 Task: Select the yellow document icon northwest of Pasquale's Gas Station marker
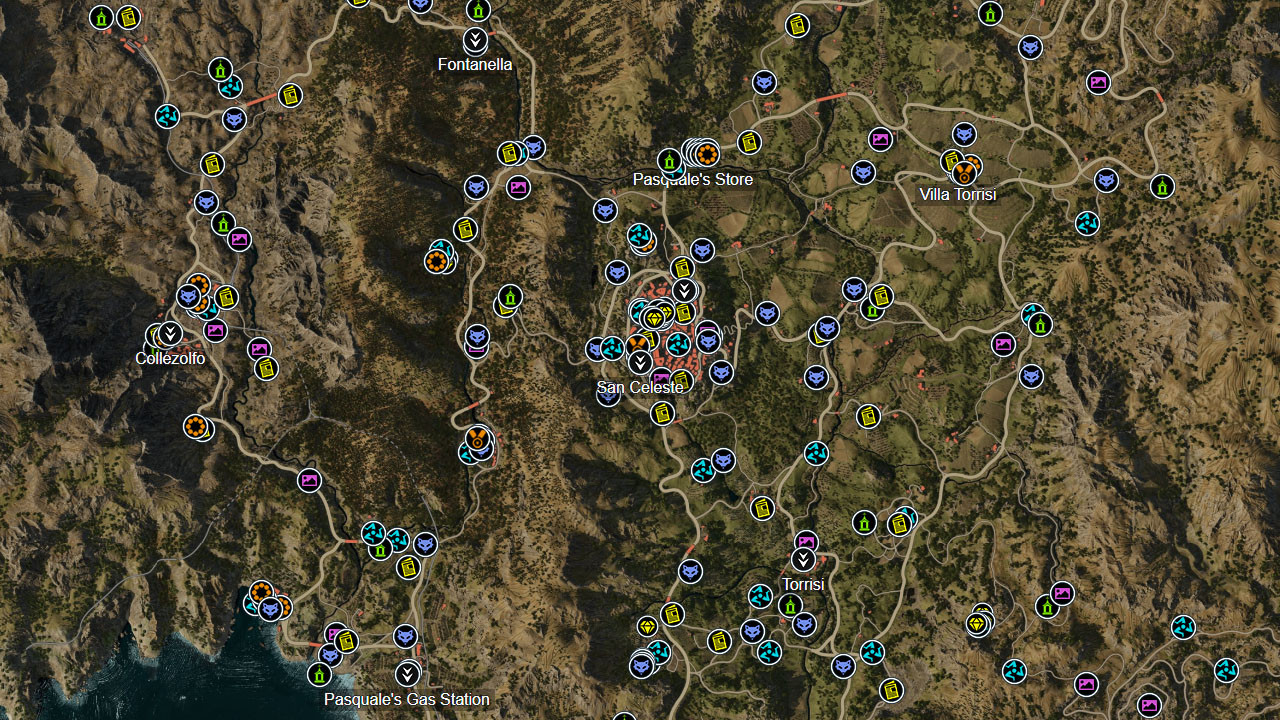347,641
